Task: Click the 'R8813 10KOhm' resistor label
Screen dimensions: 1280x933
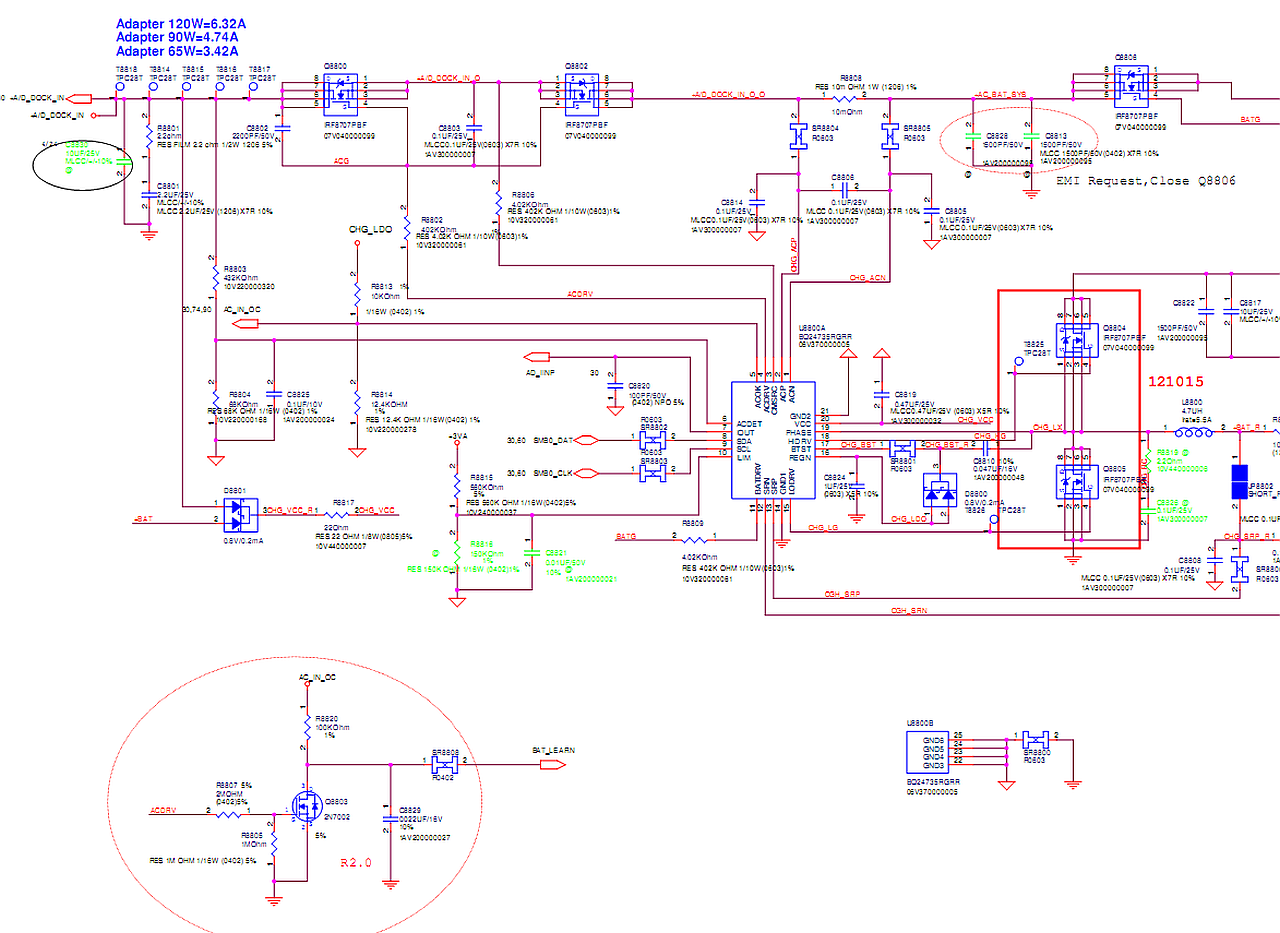Action: coord(385,292)
